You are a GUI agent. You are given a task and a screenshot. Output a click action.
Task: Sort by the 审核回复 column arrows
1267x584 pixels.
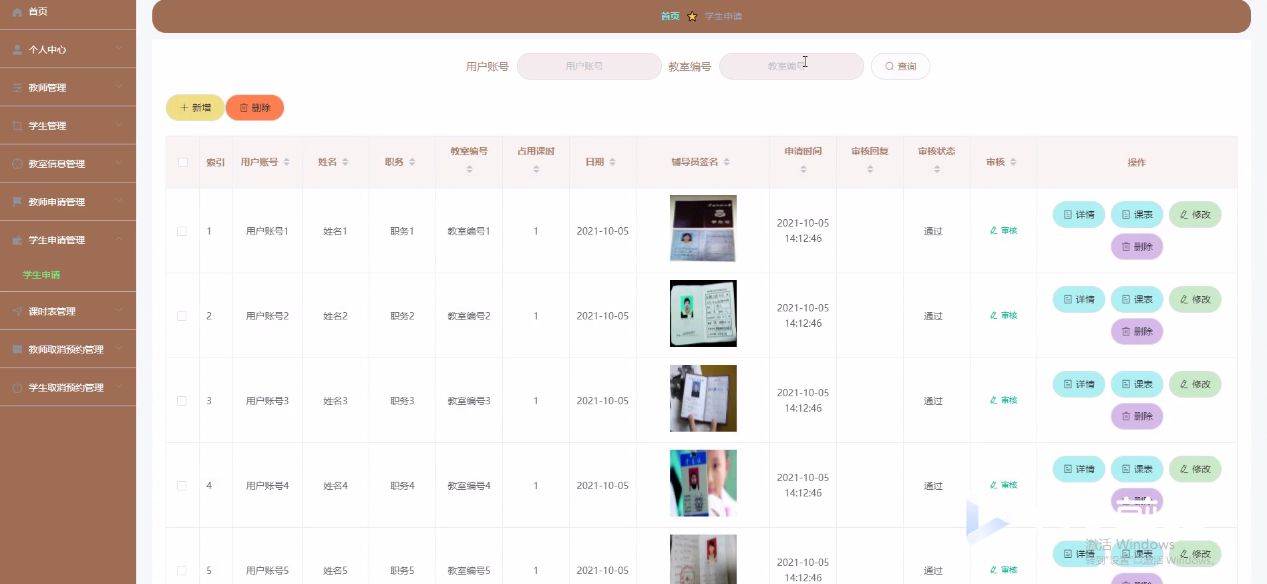tap(870, 171)
